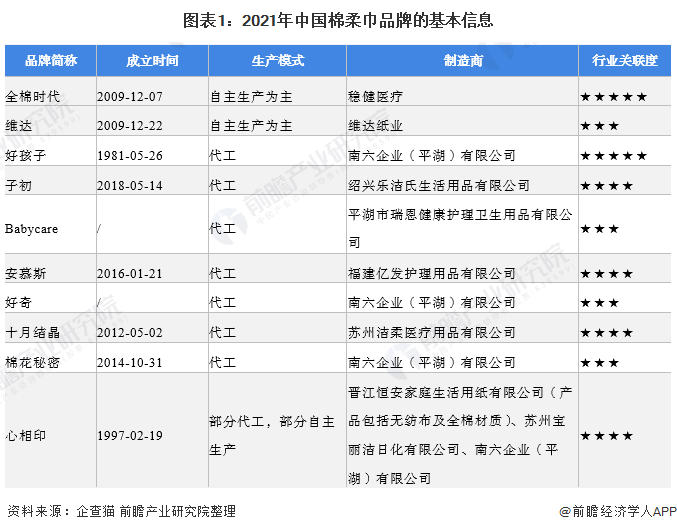The image size is (677, 532).
Task: Click 自主生产为主 in the 全棉时代 row
Action: tap(251, 96)
